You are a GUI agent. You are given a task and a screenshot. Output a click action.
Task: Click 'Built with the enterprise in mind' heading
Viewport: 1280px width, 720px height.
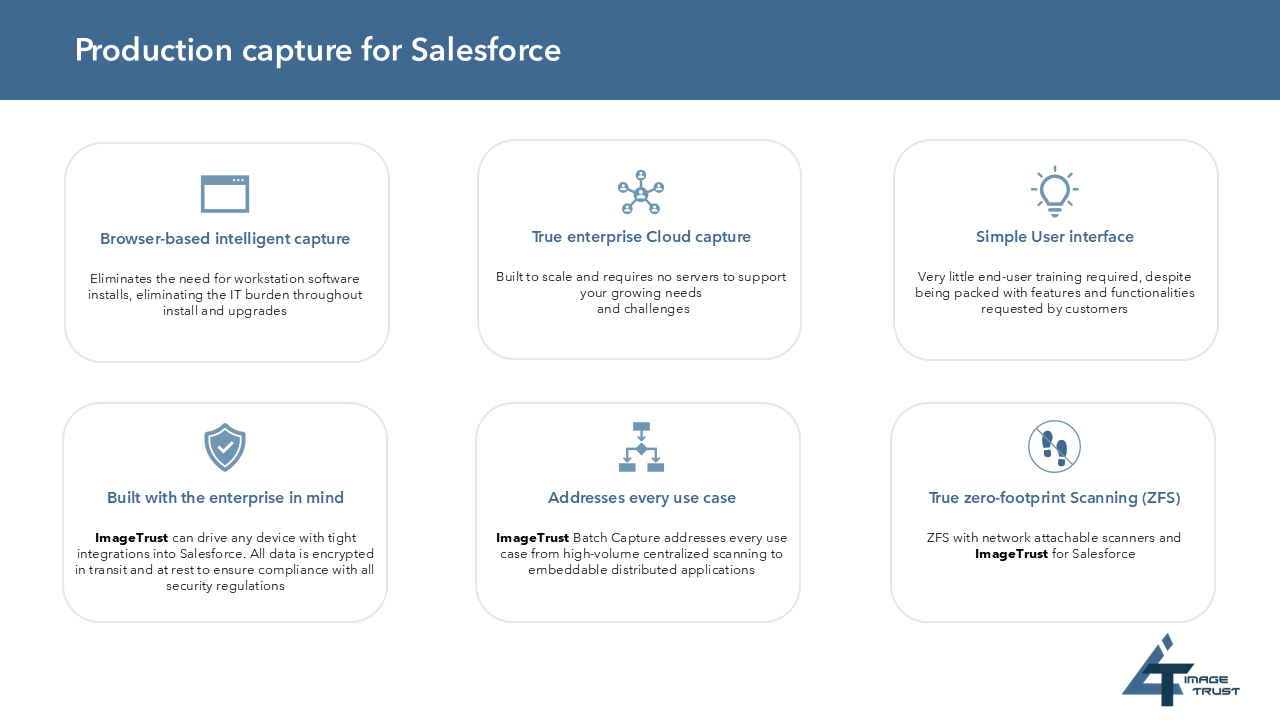[x=225, y=498]
